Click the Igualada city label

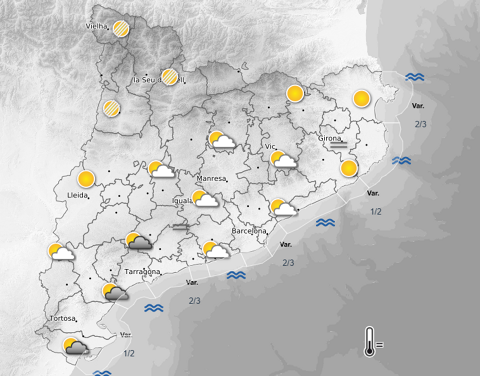[182, 200]
